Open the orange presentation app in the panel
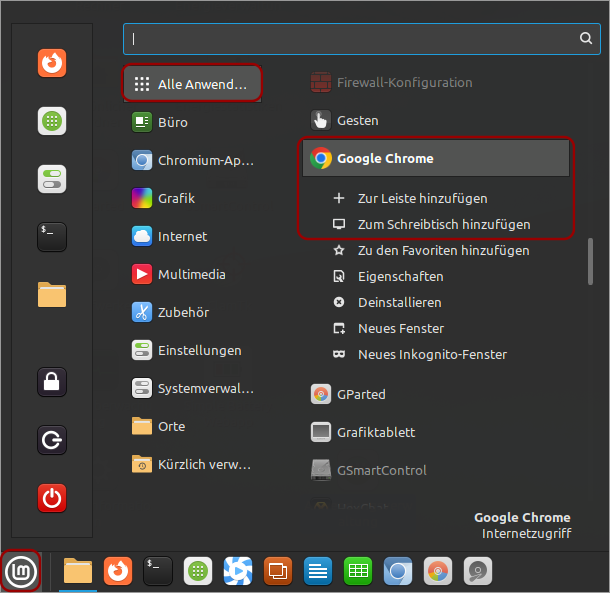The height and width of the screenshot is (593, 610). (x=278, y=571)
